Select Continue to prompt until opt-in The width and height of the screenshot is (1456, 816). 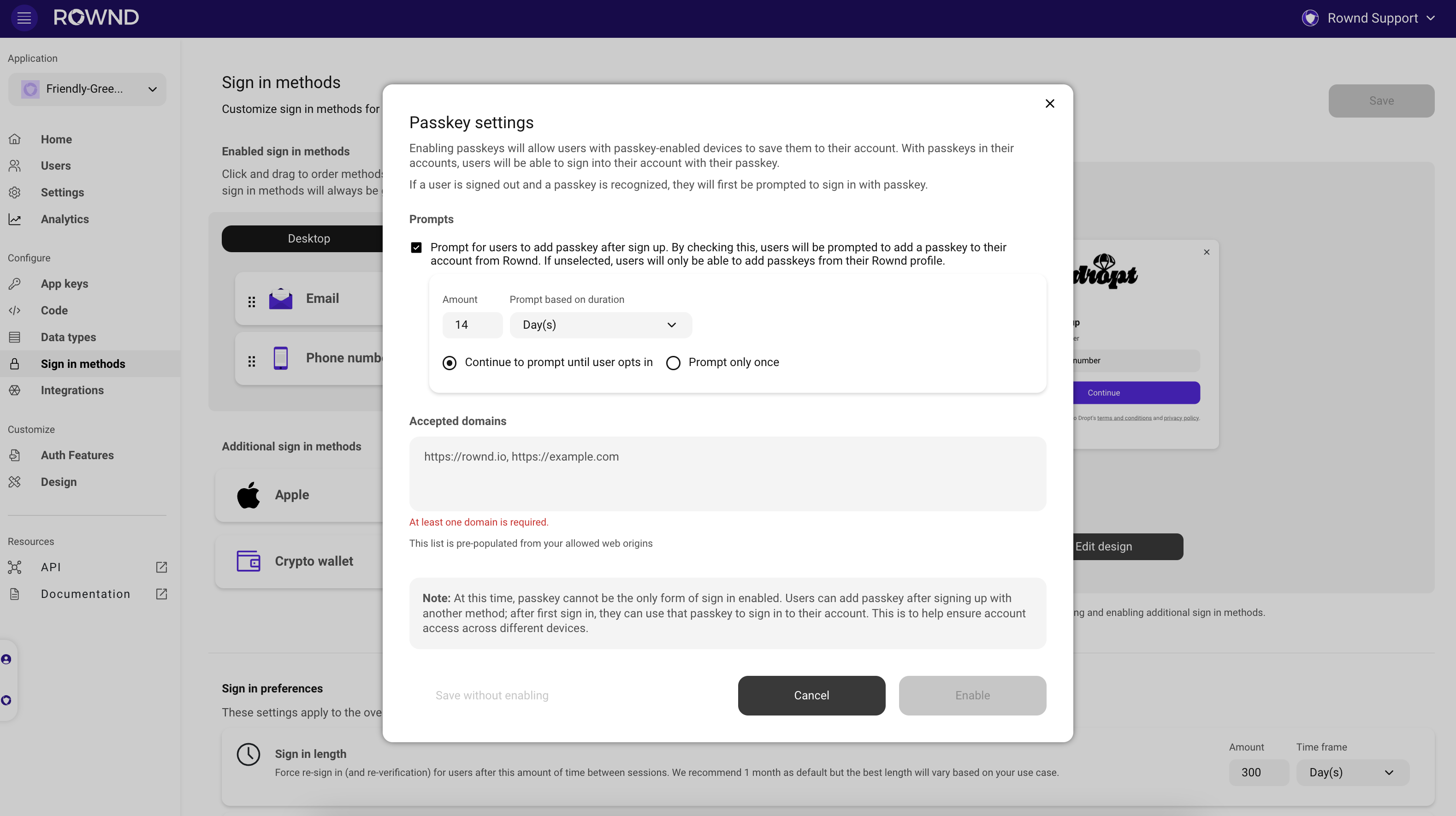[x=450, y=363]
